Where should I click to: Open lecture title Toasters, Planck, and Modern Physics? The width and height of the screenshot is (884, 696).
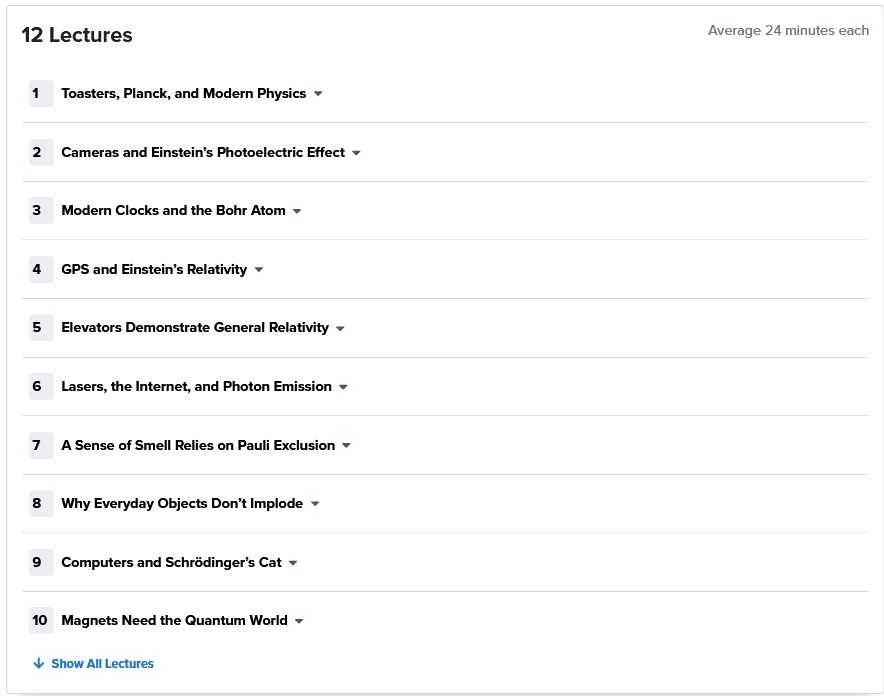184,94
